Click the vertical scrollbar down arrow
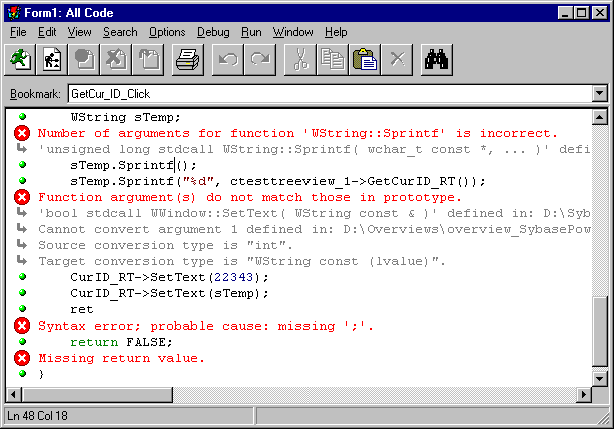Image resolution: width=614 pixels, height=429 pixels. 600,379
